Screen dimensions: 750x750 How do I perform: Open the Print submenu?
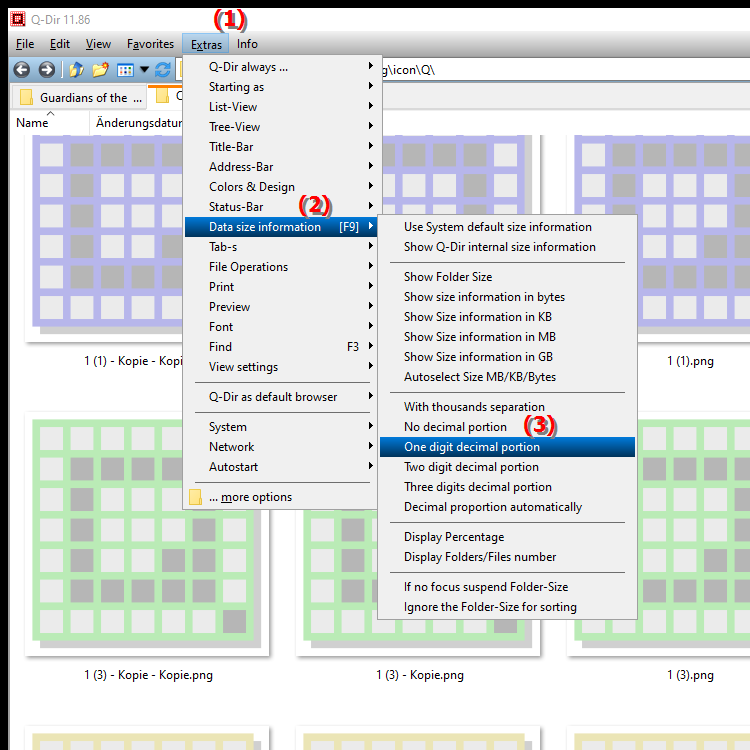click(x=281, y=287)
